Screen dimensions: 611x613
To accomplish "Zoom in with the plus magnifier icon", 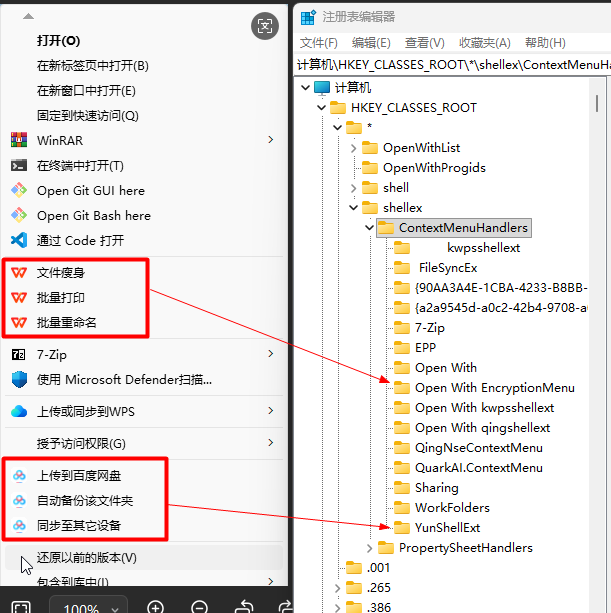I will click(x=156, y=607).
